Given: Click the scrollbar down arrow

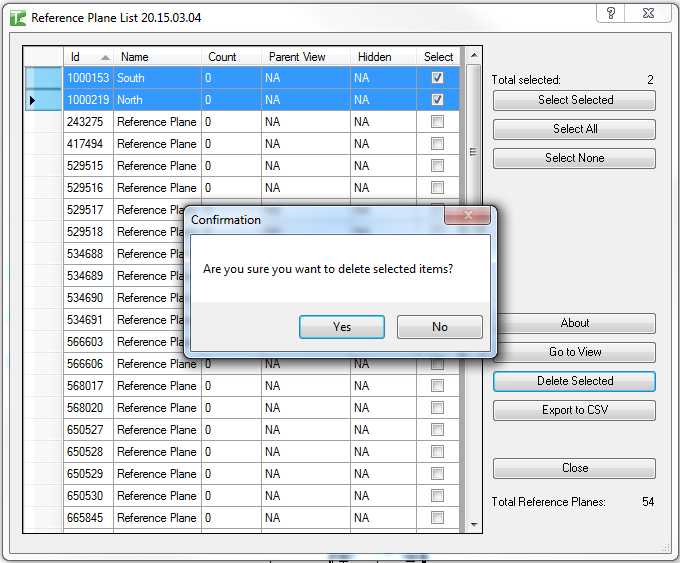Looking at the screenshot, I should 474,524.
